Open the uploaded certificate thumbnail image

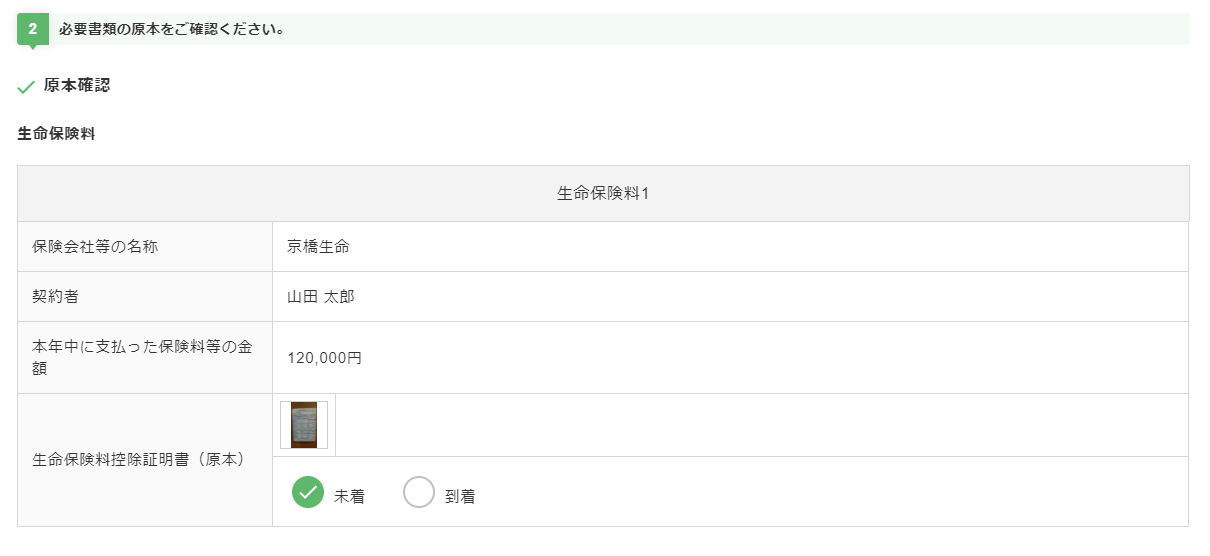tap(304, 425)
